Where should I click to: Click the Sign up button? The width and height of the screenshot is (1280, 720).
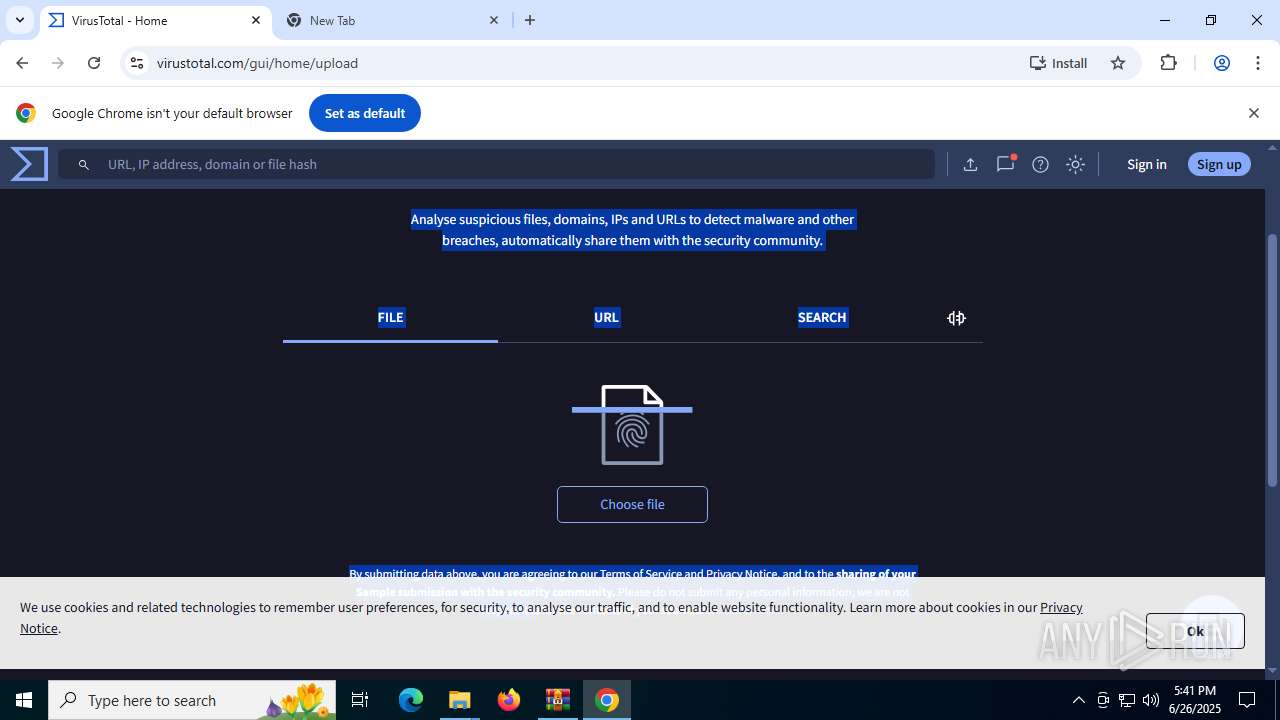[1219, 164]
